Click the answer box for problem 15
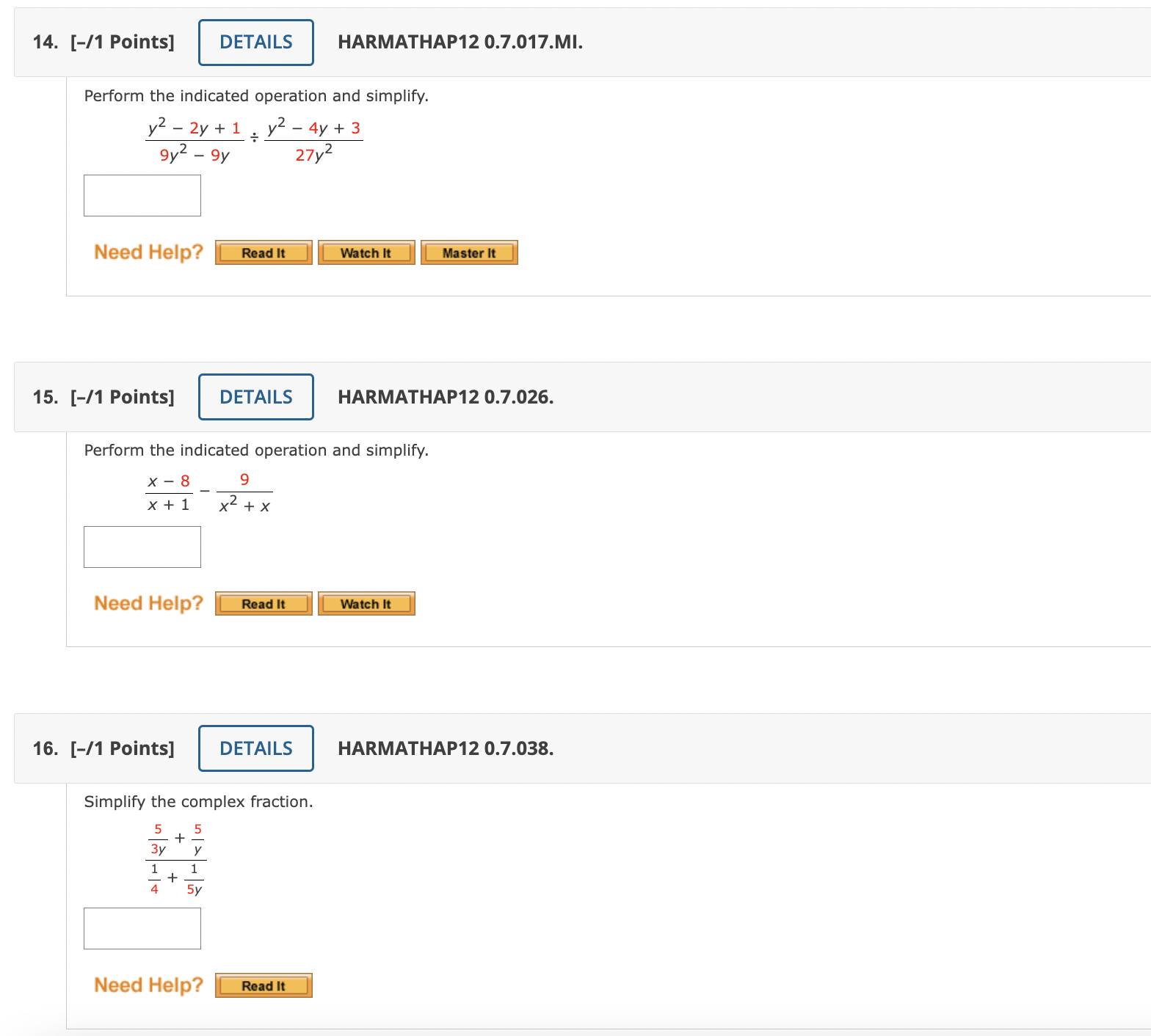 (142, 547)
